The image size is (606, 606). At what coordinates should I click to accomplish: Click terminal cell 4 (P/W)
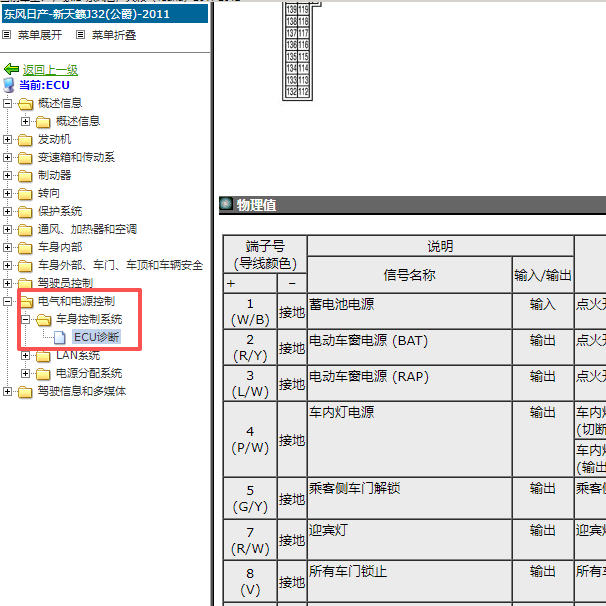point(250,439)
